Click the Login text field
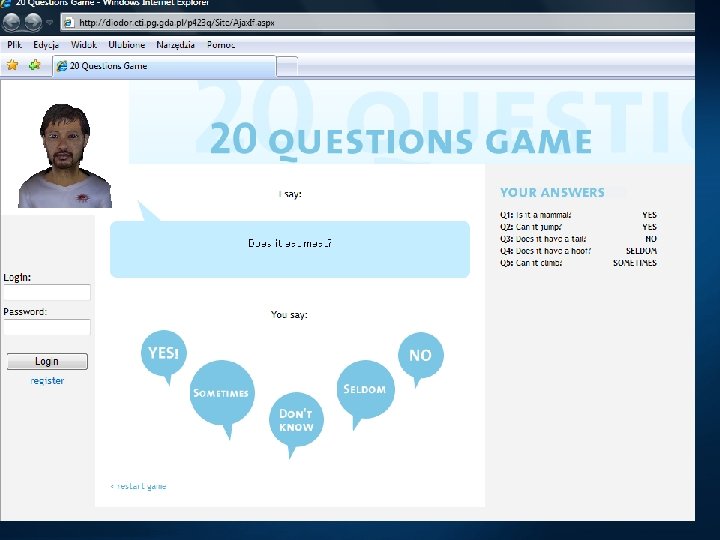The width and height of the screenshot is (720, 540). point(47,292)
